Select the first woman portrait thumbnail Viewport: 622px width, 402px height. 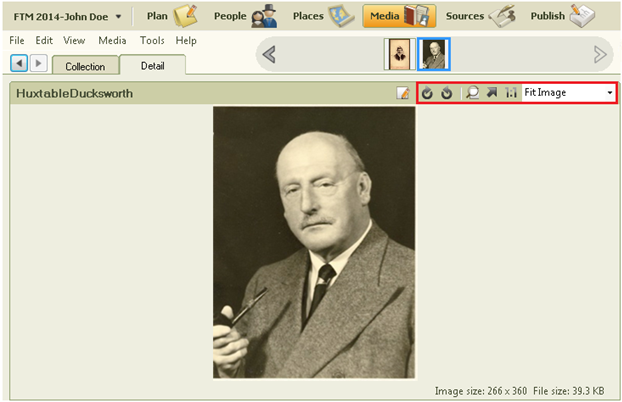400,55
